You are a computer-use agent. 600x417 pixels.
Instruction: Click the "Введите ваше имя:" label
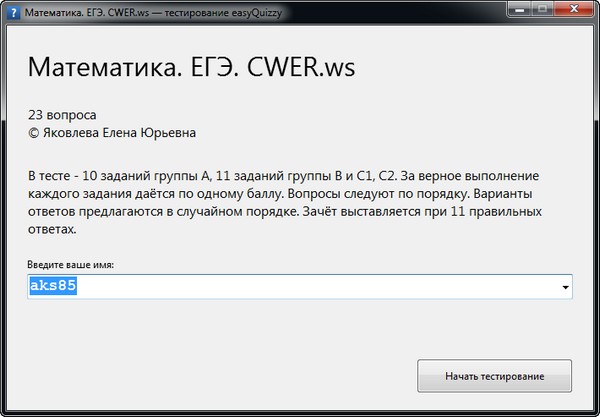click(71, 264)
